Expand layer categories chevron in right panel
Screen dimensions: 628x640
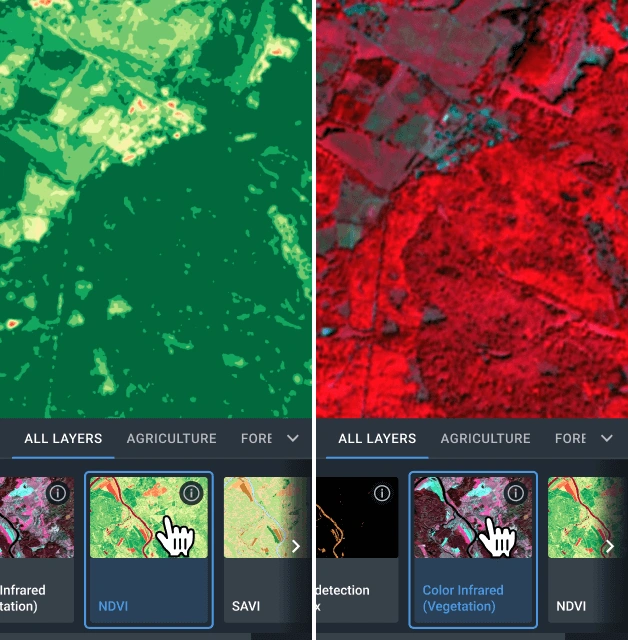pyautogui.click(x=607, y=438)
